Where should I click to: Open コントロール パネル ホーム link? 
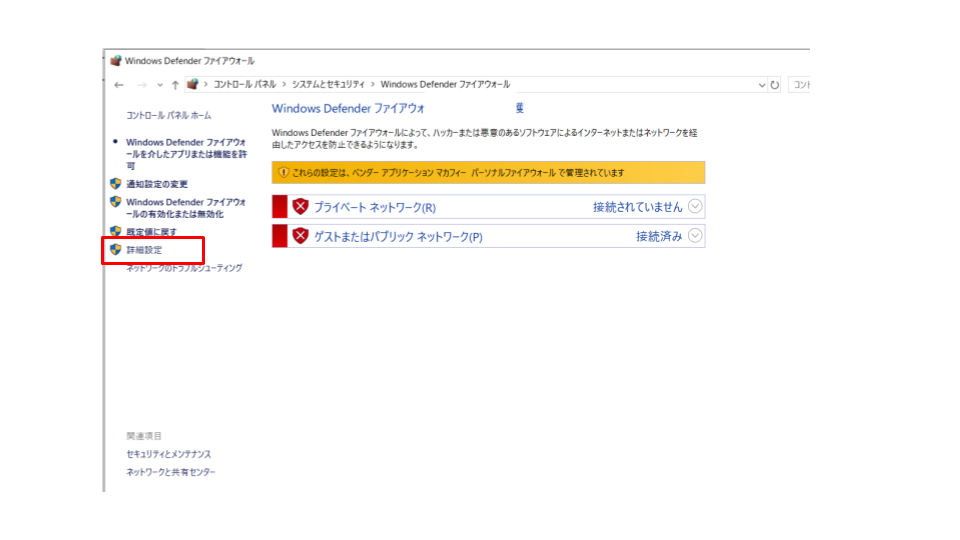pos(168,115)
